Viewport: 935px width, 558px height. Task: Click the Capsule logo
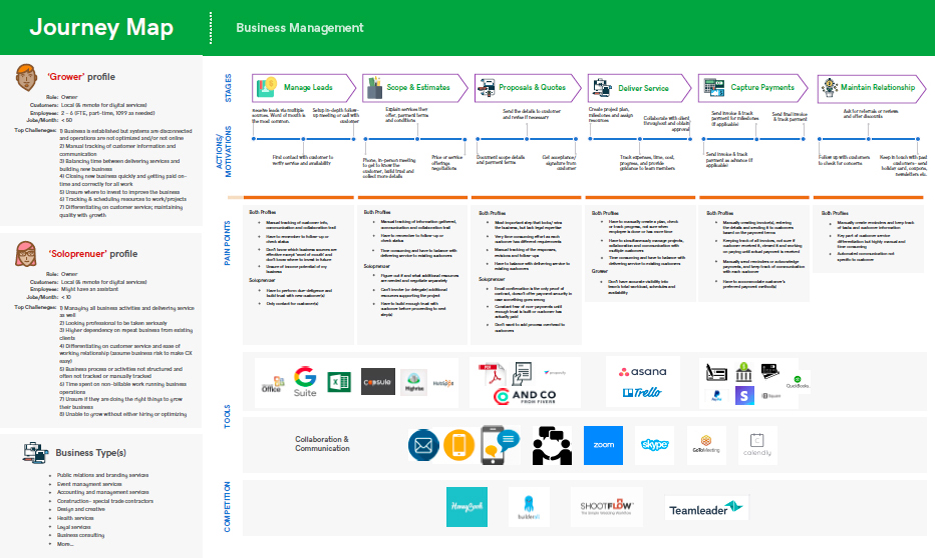[x=377, y=382]
